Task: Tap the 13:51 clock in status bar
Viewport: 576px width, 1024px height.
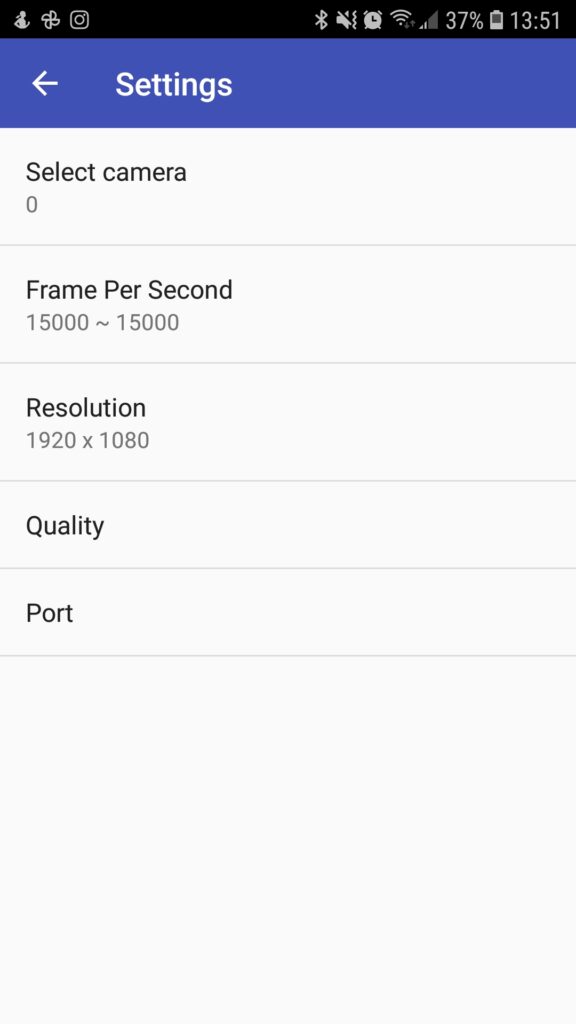Action: point(535,20)
